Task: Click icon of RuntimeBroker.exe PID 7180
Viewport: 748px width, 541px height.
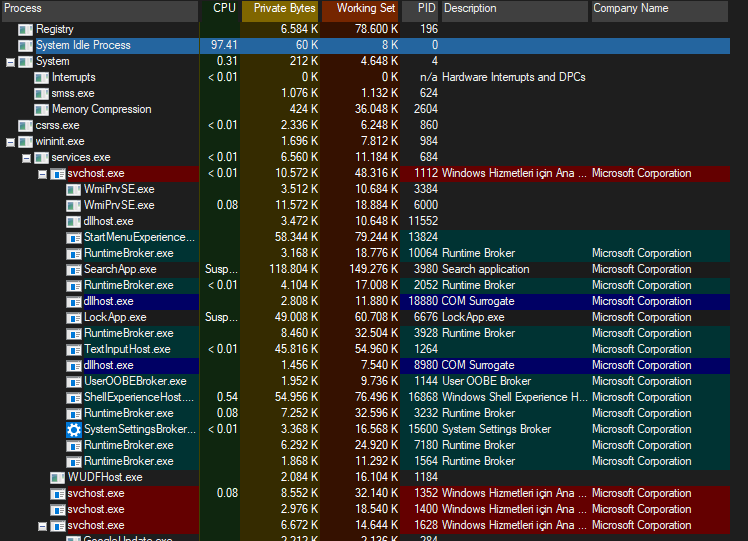Action: tap(74, 446)
